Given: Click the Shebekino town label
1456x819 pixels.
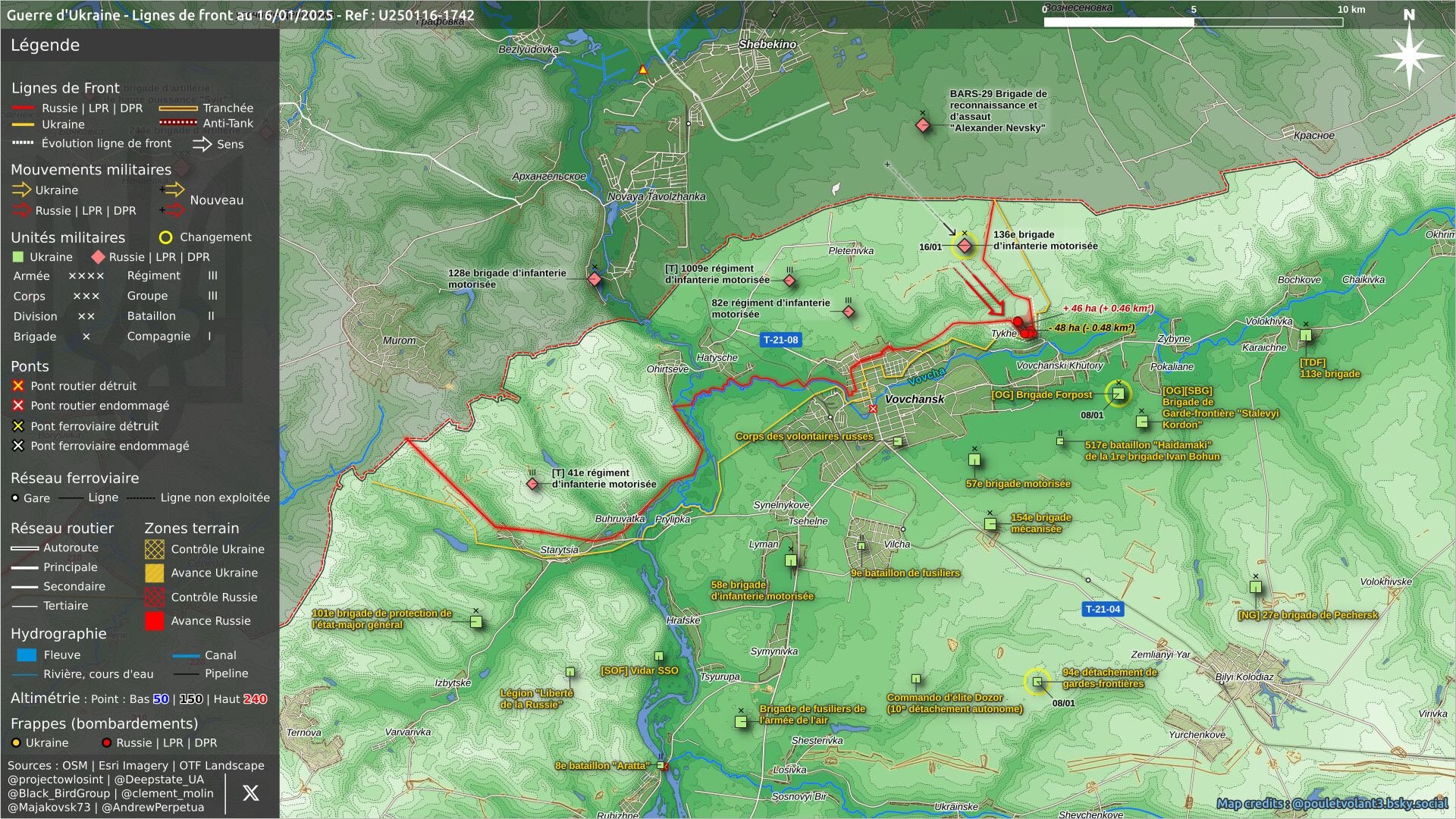Looking at the screenshot, I should pos(767,44).
